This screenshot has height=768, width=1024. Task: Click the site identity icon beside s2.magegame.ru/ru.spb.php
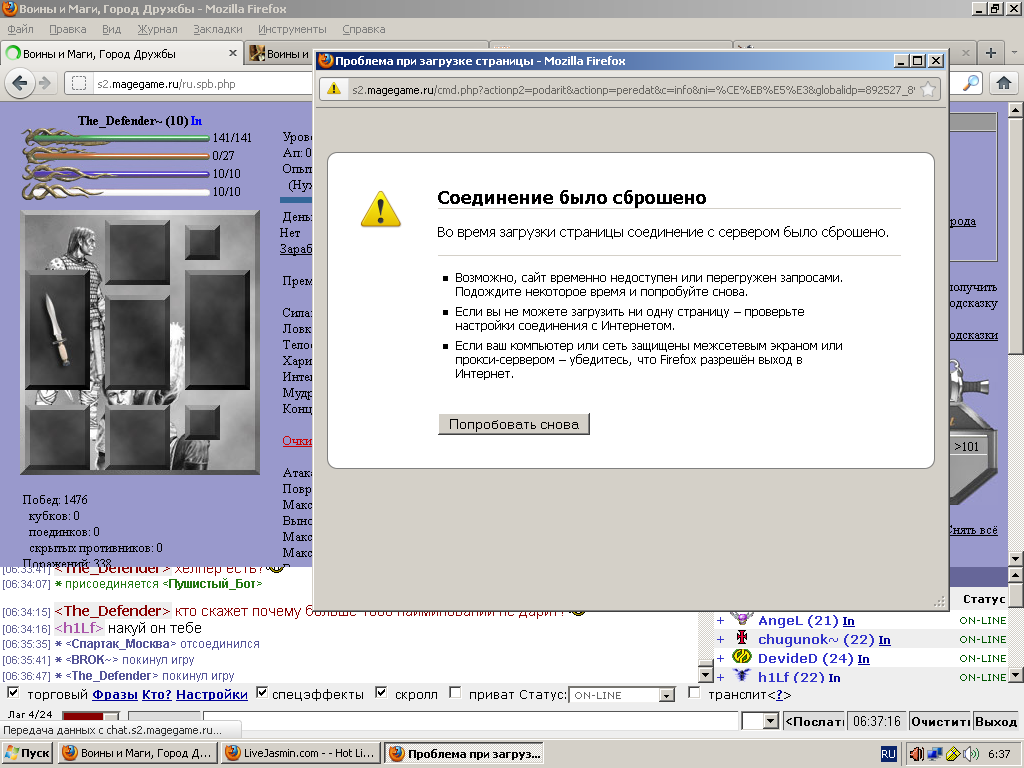[79, 84]
